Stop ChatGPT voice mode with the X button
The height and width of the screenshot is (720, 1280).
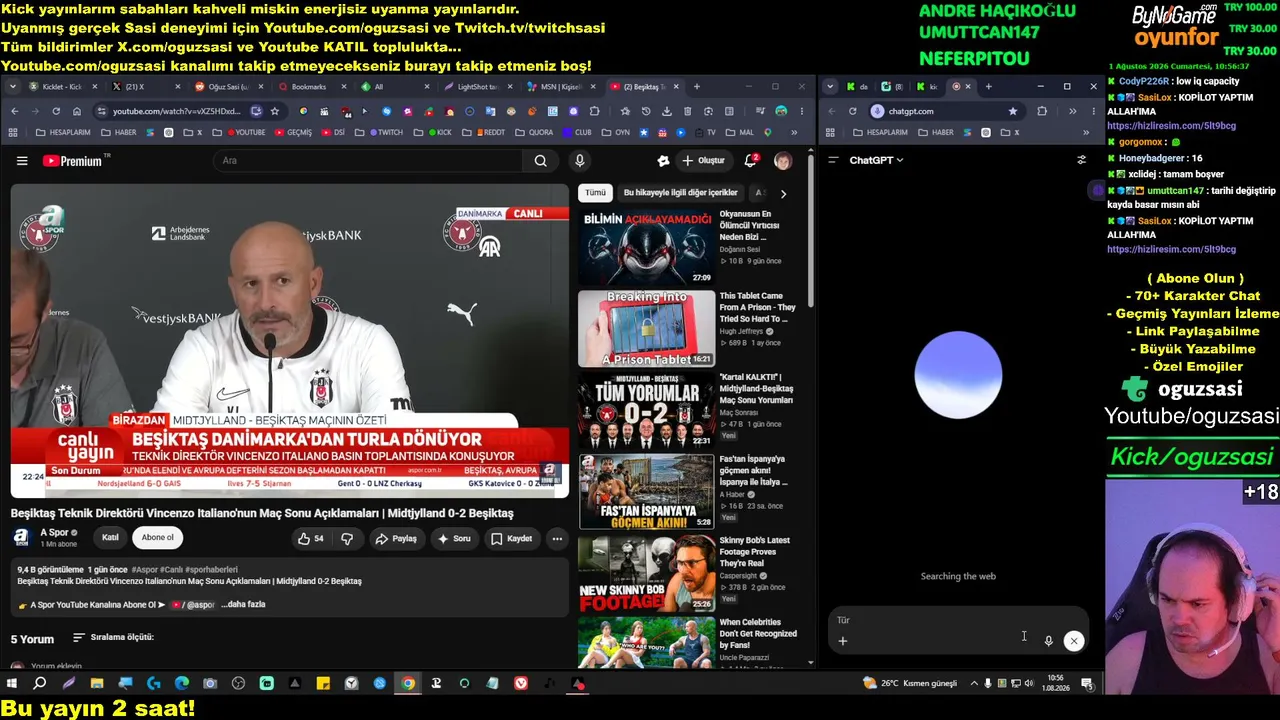(x=1074, y=641)
